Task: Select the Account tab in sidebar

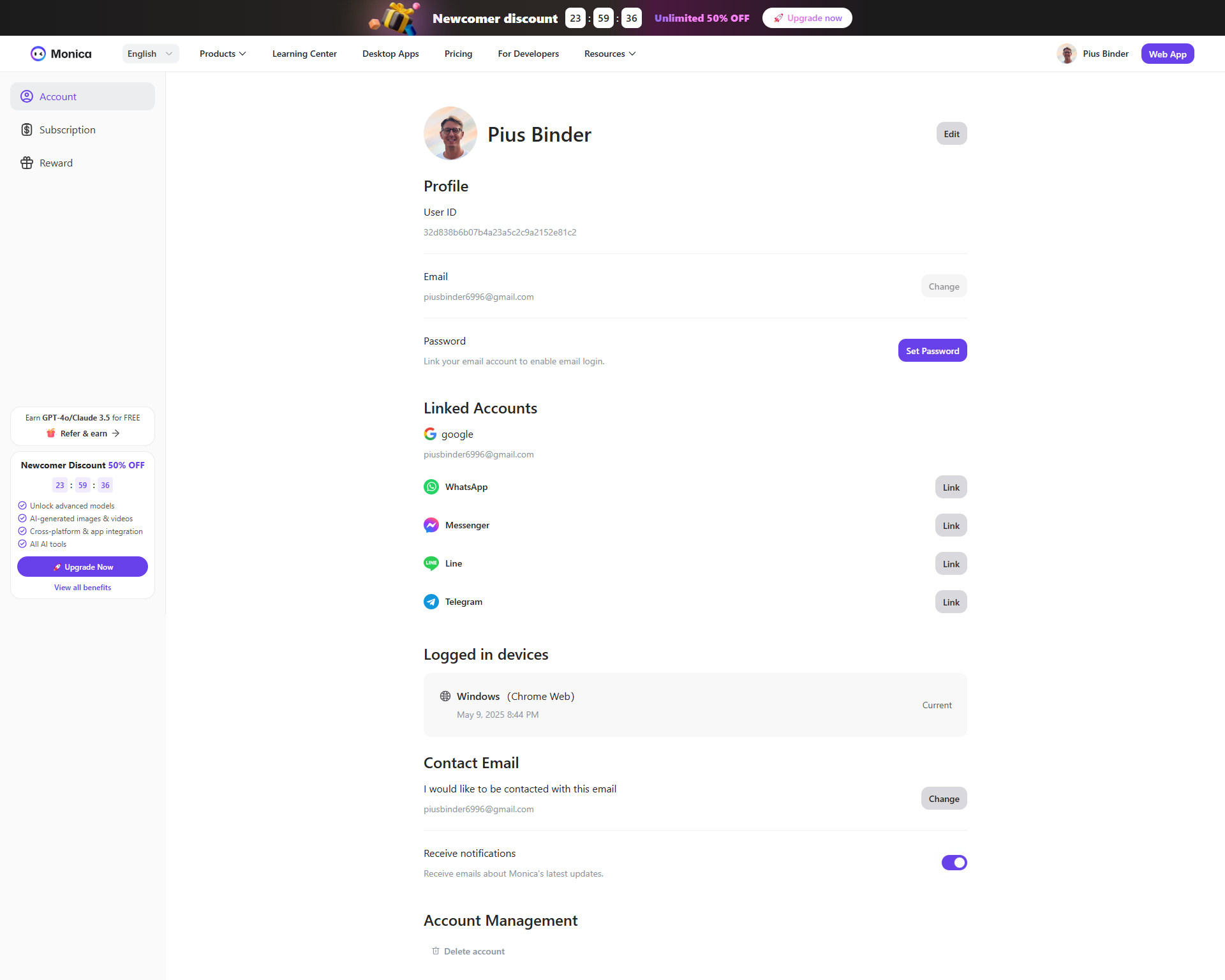Action: pyautogui.click(x=82, y=96)
